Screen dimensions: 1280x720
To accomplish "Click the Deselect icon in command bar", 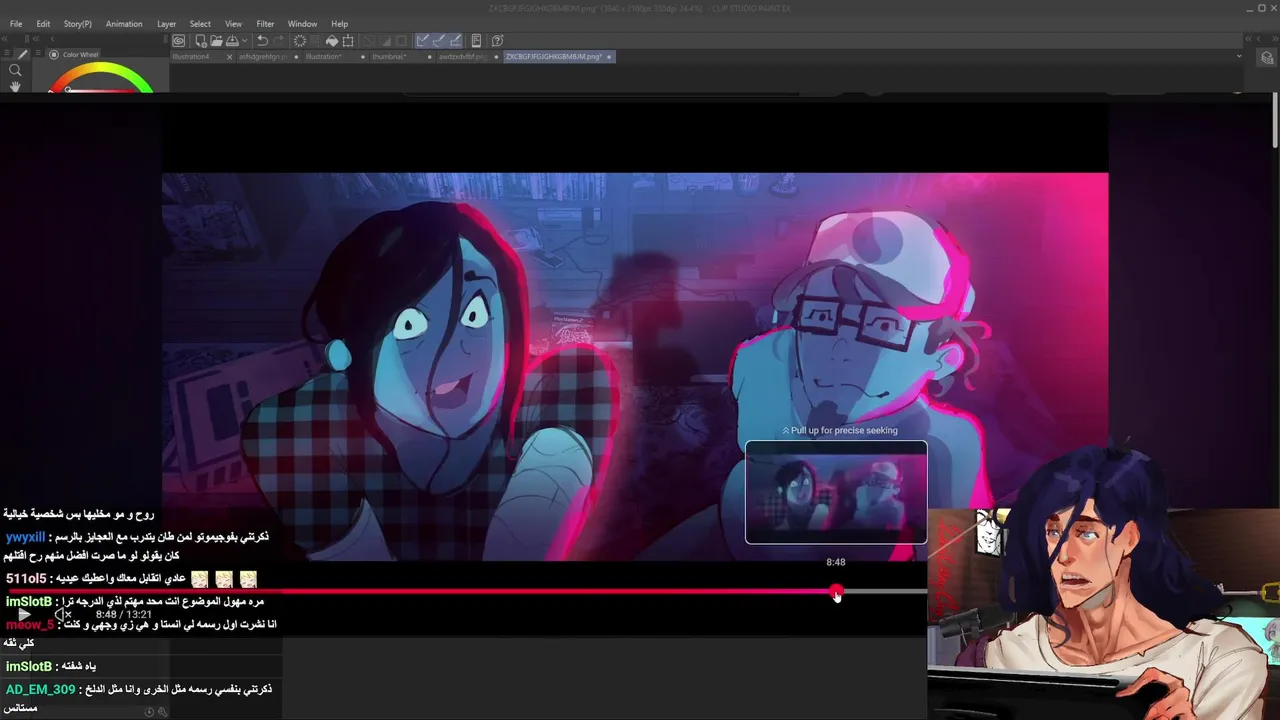I will click(368, 41).
